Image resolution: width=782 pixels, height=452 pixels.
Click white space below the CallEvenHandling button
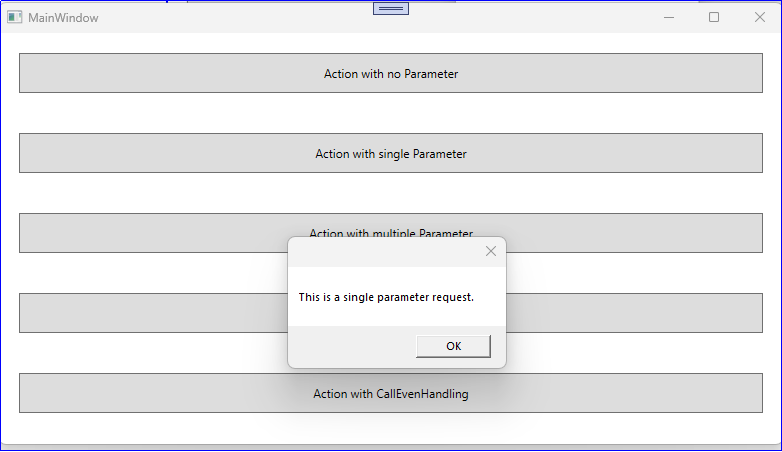tap(391, 427)
